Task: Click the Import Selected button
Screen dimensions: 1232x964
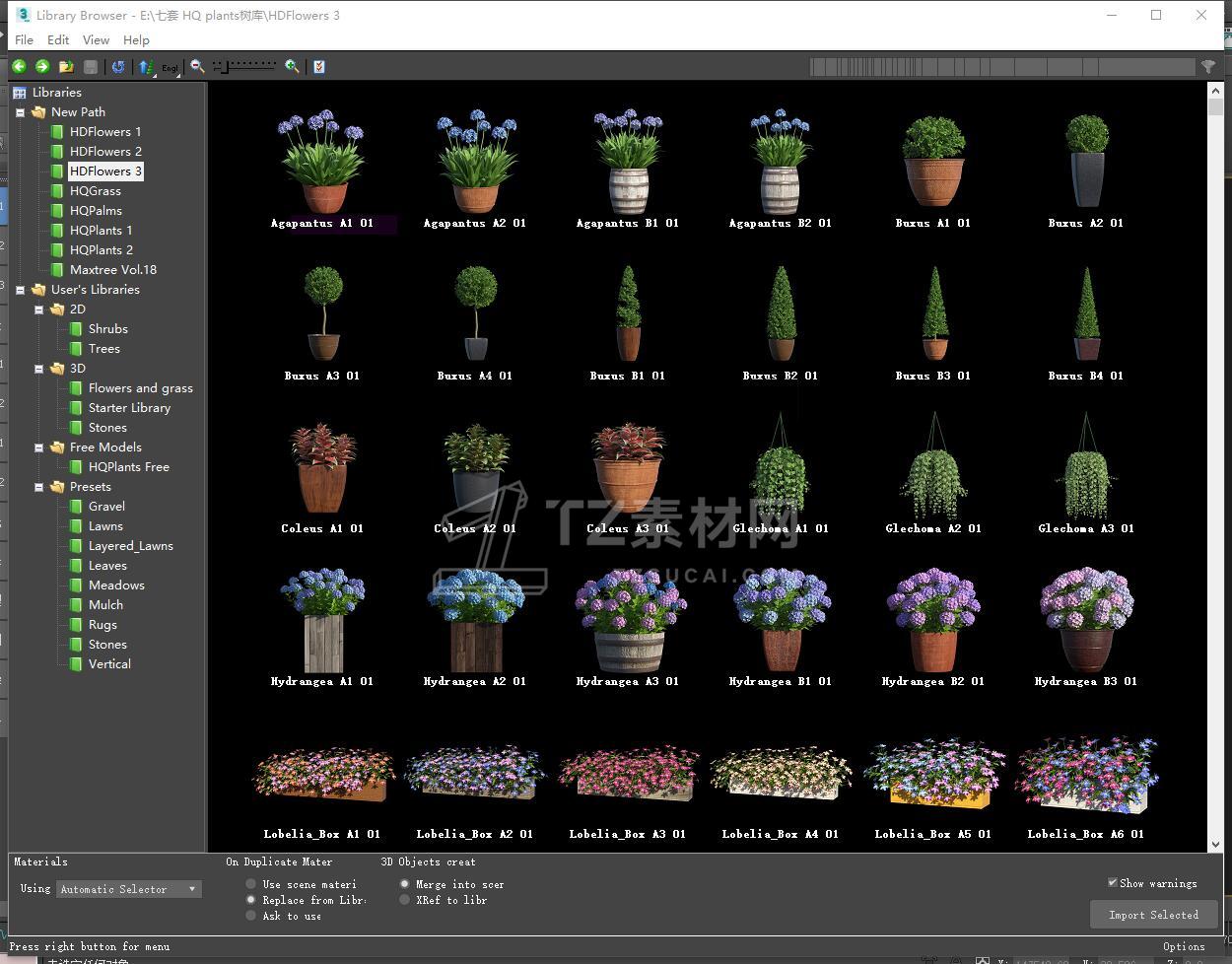Action: (x=1153, y=915)
